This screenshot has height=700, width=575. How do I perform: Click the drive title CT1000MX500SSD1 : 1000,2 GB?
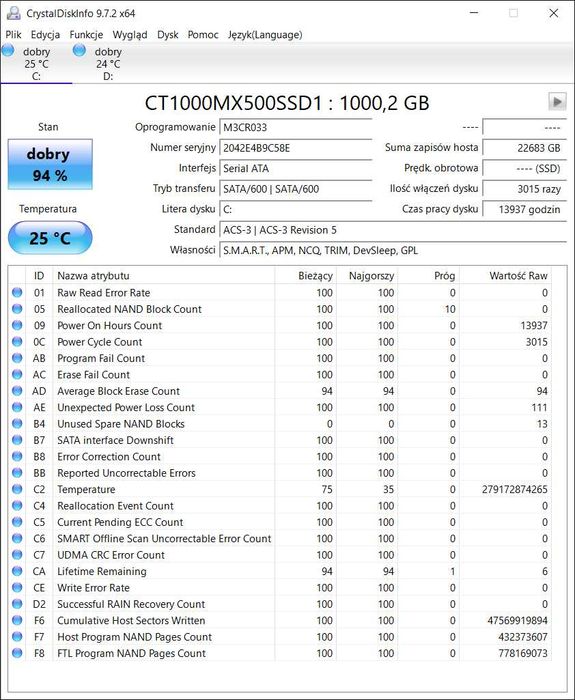click(x=287, y=103)
